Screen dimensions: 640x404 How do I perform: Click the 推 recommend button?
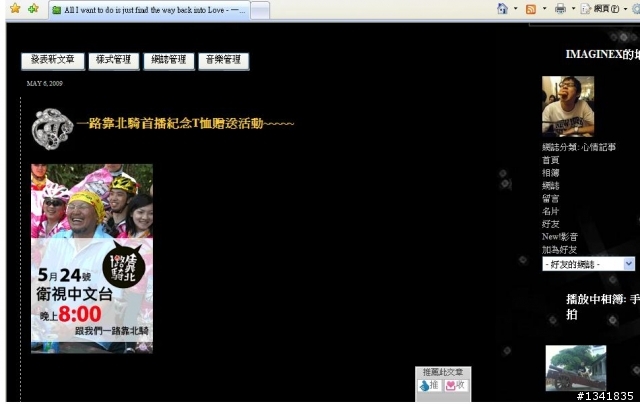coord(429,385)
